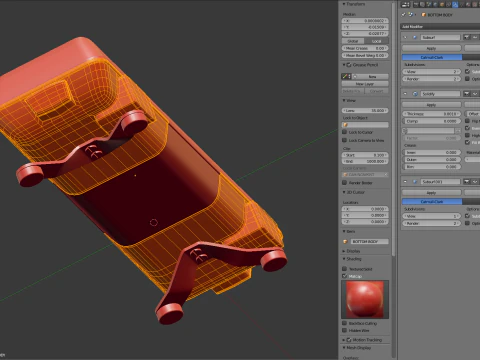The height and width of the screenshot is (360, 480).
Task: Collapse the Item panel
Action: [x=344, y=231]
